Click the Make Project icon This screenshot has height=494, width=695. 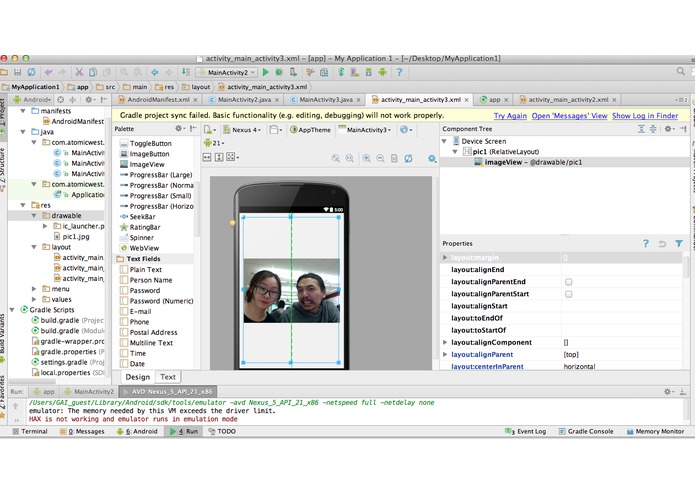coord(186,72)
